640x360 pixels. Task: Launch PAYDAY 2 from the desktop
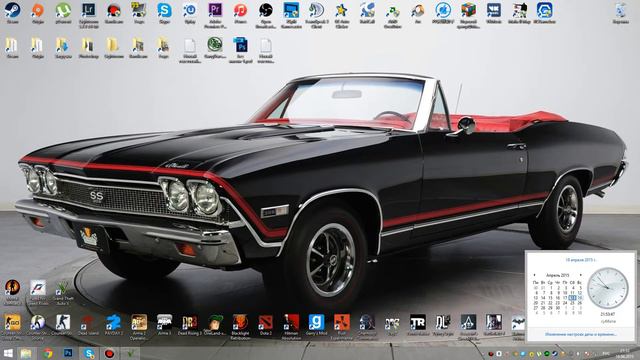(x=113, y=325)
